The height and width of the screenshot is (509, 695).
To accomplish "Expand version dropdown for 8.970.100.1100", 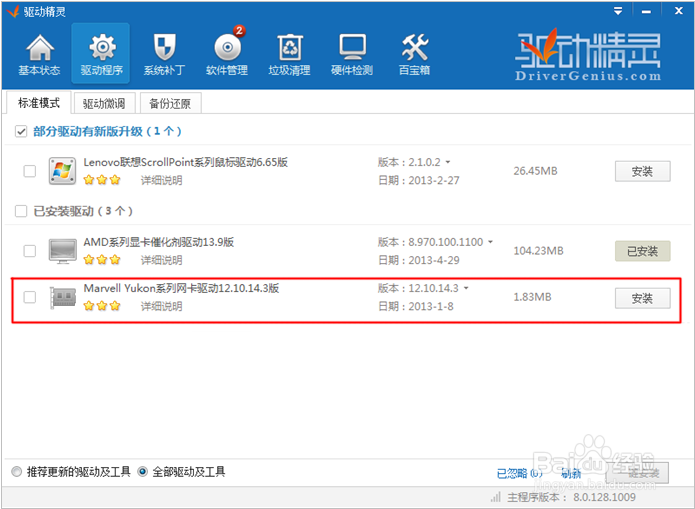I will tap(490, 242).
